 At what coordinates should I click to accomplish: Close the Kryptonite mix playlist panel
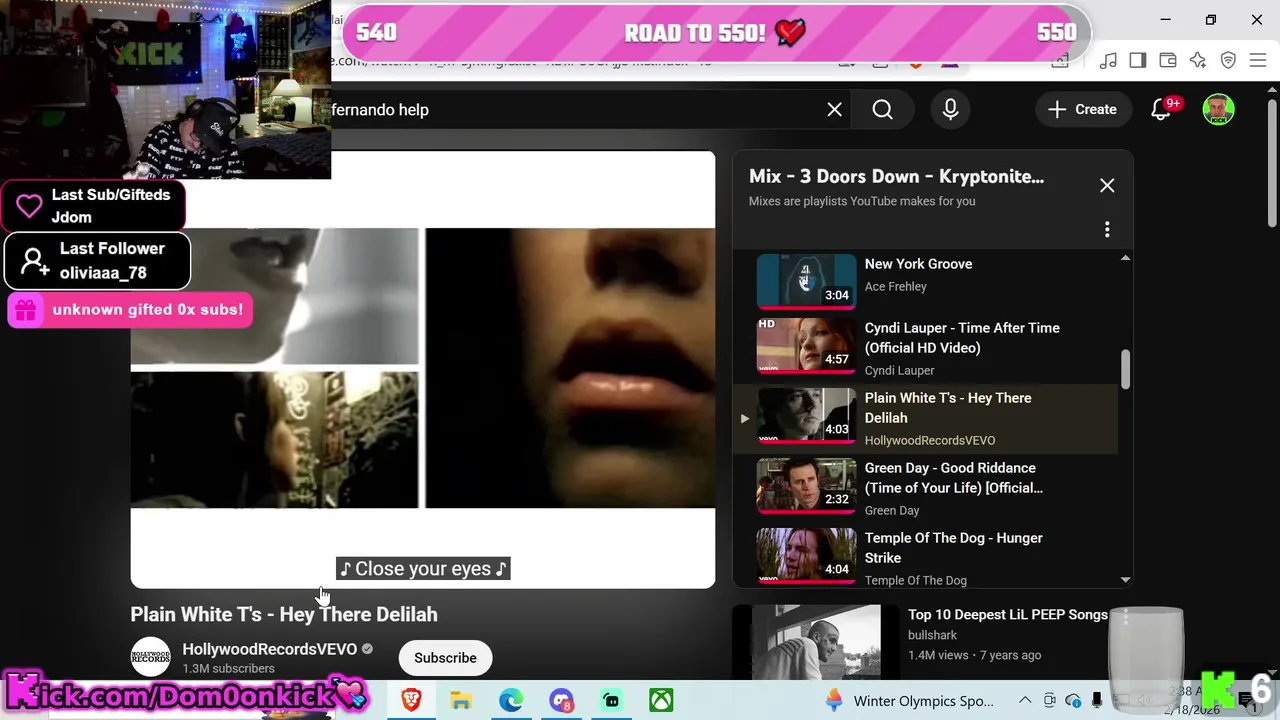(1107, 186)
